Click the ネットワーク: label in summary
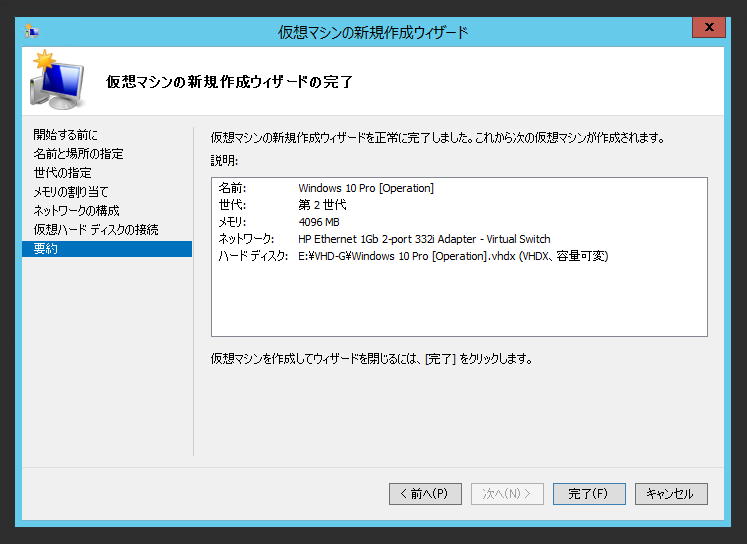 246,239
